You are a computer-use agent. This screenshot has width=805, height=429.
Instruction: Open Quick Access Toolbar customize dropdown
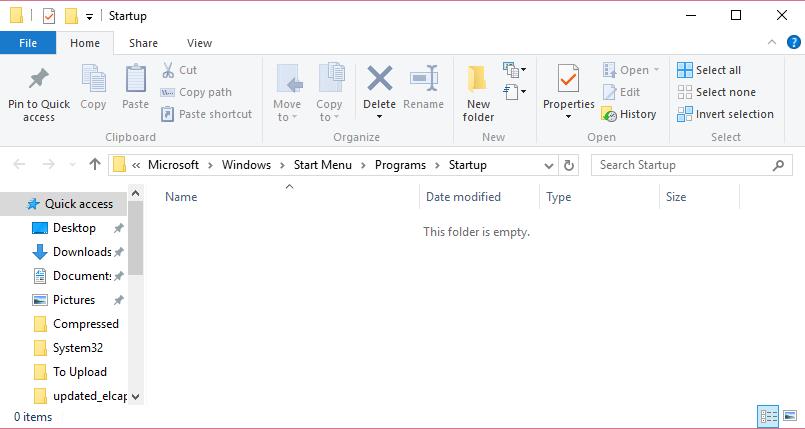point(90,16)
